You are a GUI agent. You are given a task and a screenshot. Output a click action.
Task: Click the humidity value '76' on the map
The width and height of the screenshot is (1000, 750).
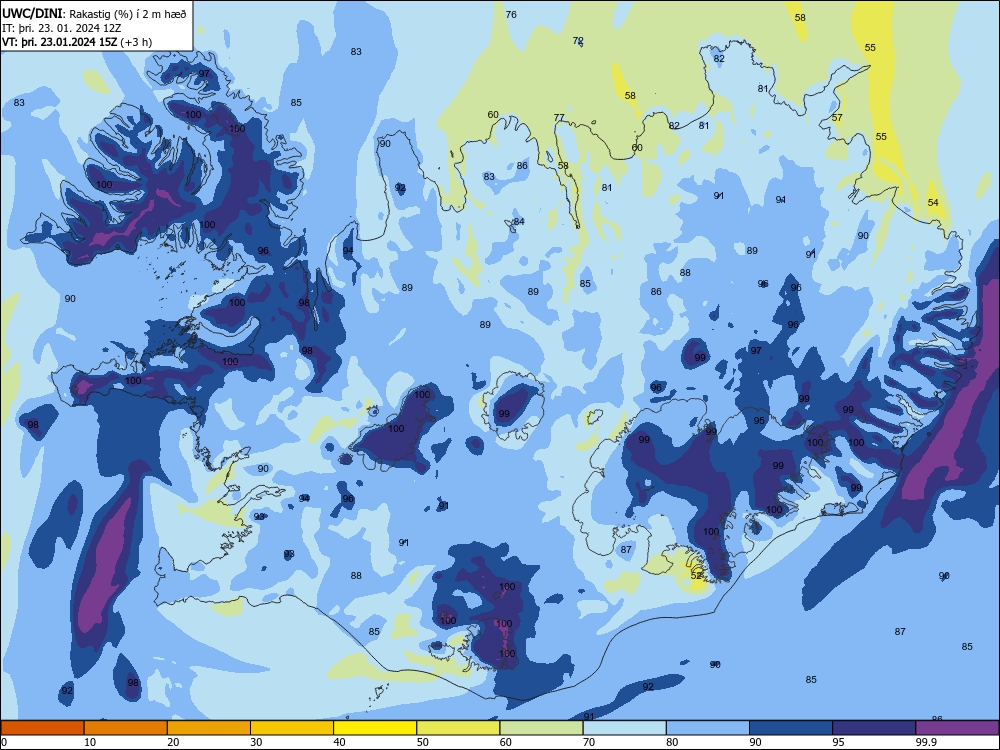point(511,15)
